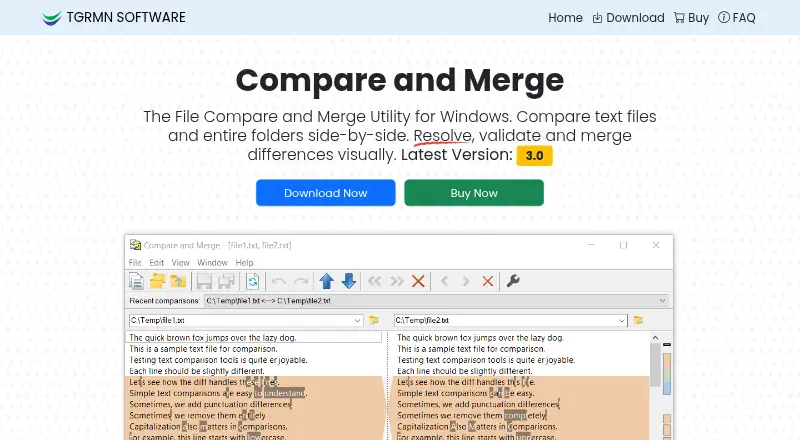The height and width of the screenshot is (440, 800).
Task: Click the save all double floppy icon
Action: [x=226, y=281]
